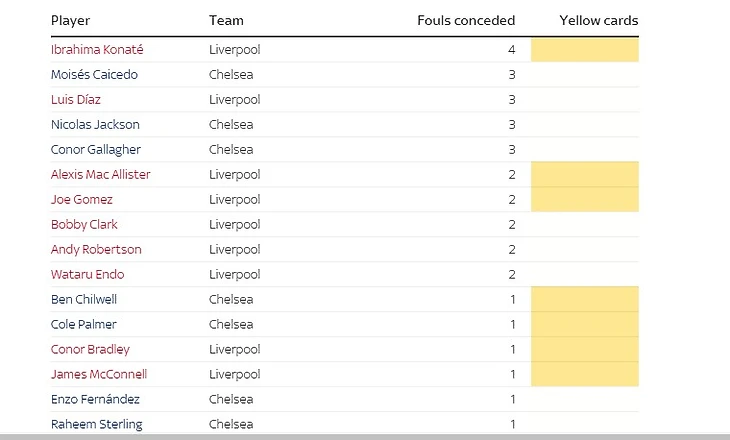
Task: Click the horizontal scrollbar at bottom
Action: [x=365, y=436]
